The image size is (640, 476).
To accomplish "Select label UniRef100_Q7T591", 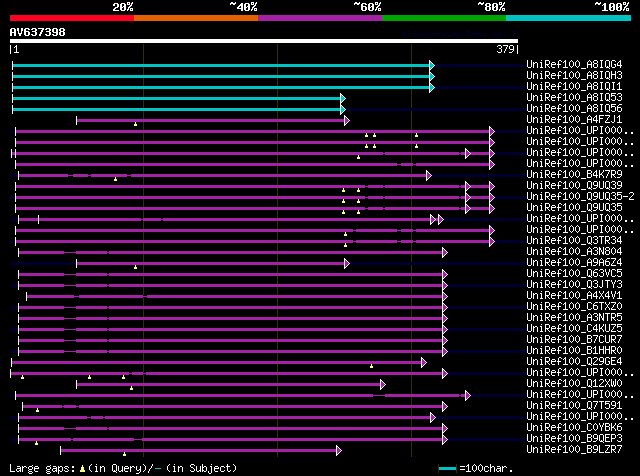I will point(574,406).
